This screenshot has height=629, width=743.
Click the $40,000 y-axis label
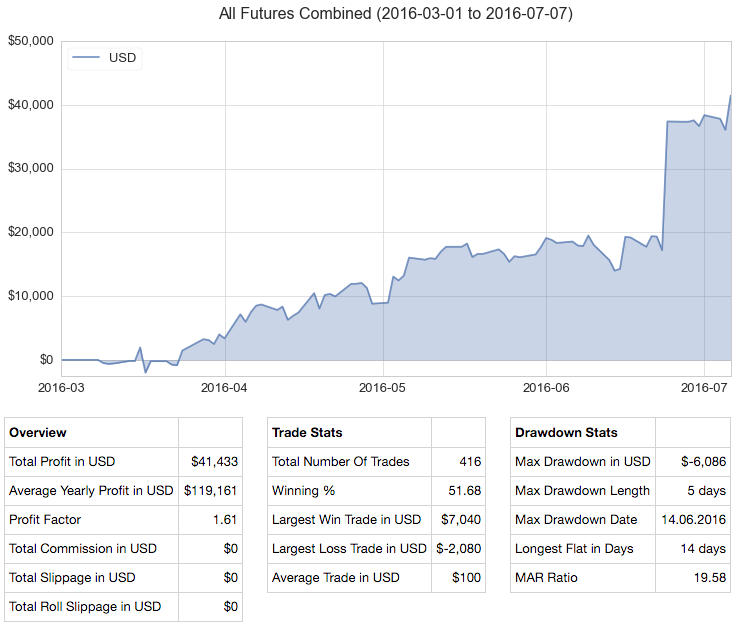click(x=30, y=105)
